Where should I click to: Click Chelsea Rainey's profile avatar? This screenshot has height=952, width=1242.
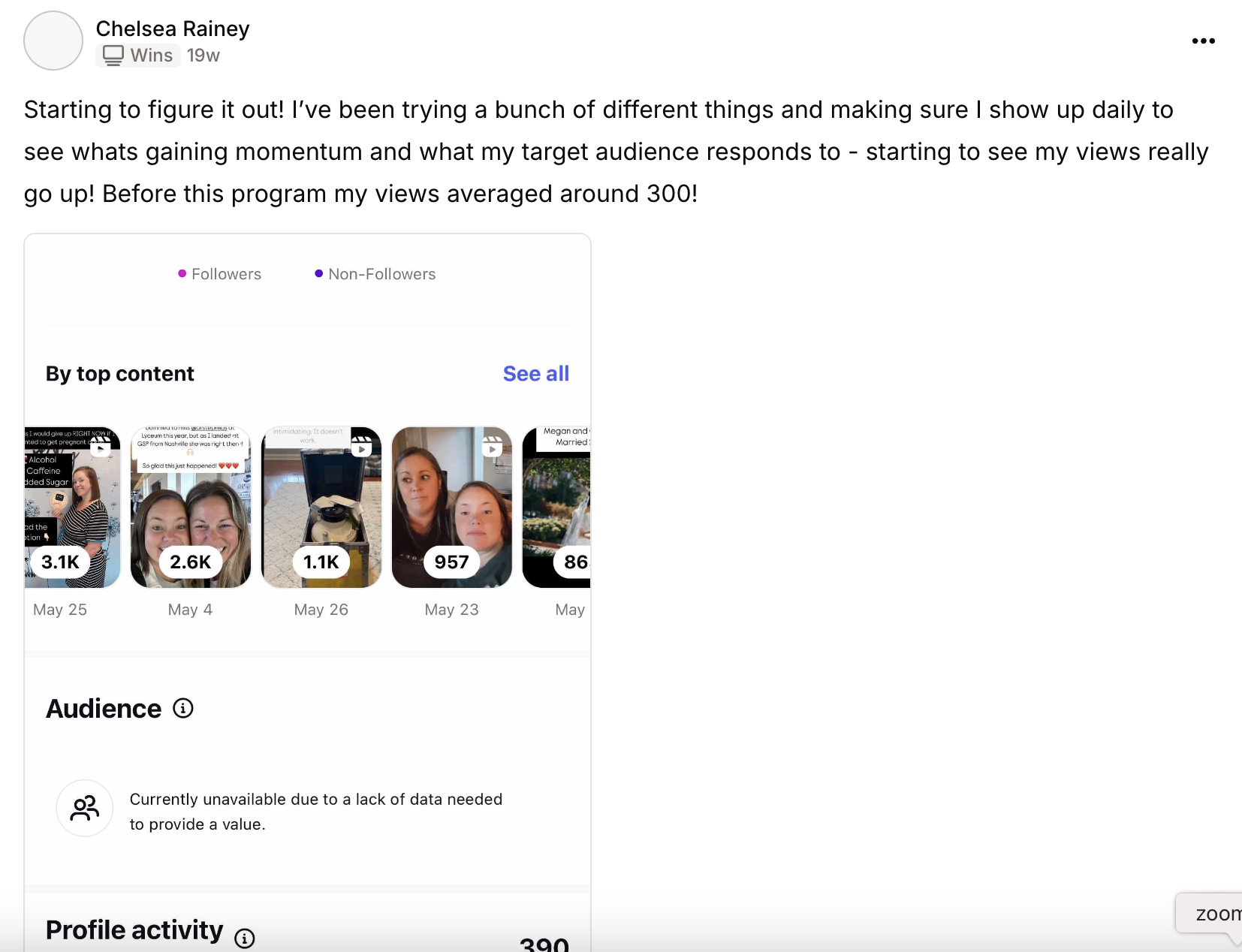[53, 41]
